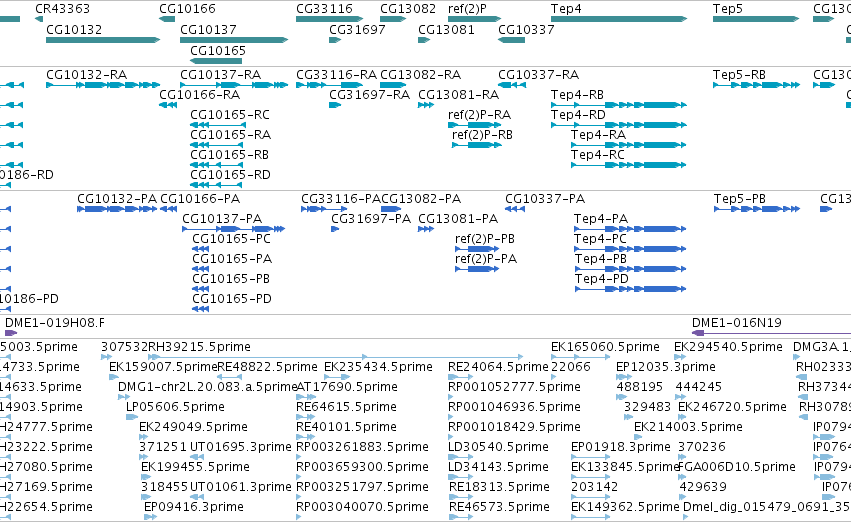Open BAC end DME1-019H08.F
851x522 pixels.
click(x=55, y=323)
